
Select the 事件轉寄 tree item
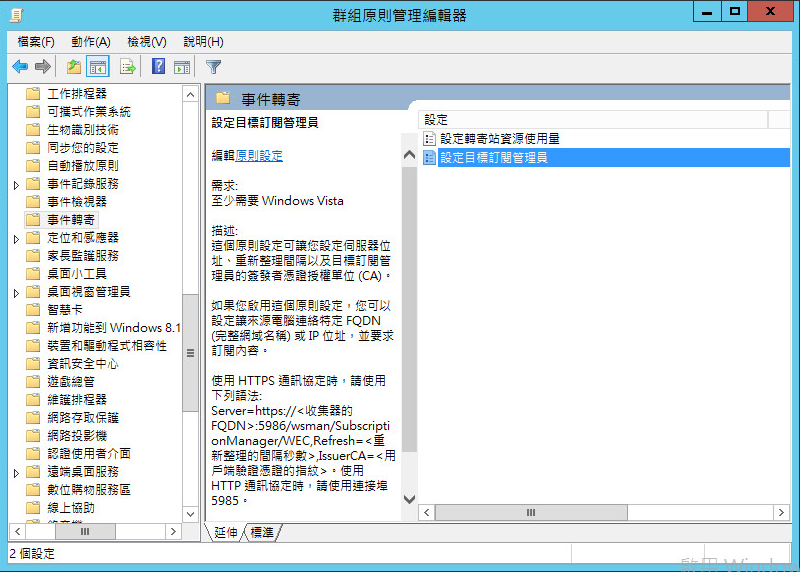click(x=71, y=219)
